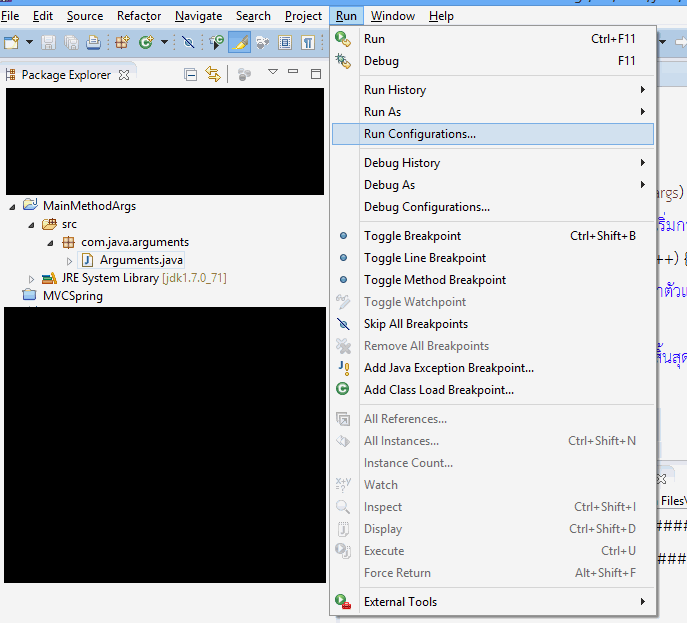Open the New wizard dropdown arrow
The height and width of the screenshot is (623, 687).
[x=29, y=42]
